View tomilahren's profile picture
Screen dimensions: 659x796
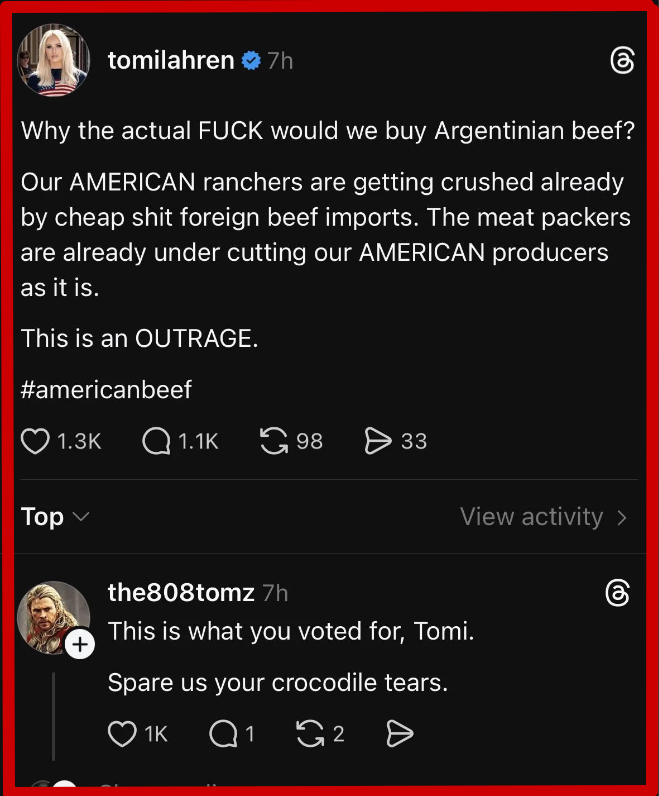coord(53,61)
